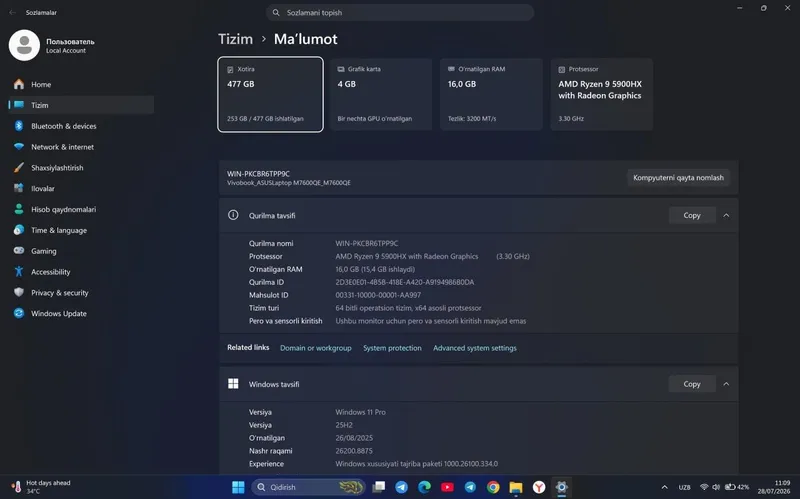Open the O'rnatilgan RAM 16,0 GB card

(x=491, y=94)
